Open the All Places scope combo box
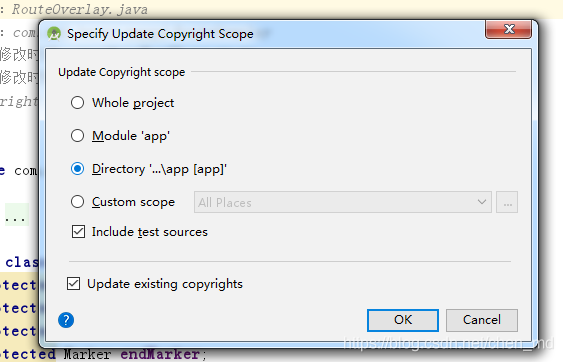Screen dimensions: 563x362 (x=343, y=202)
